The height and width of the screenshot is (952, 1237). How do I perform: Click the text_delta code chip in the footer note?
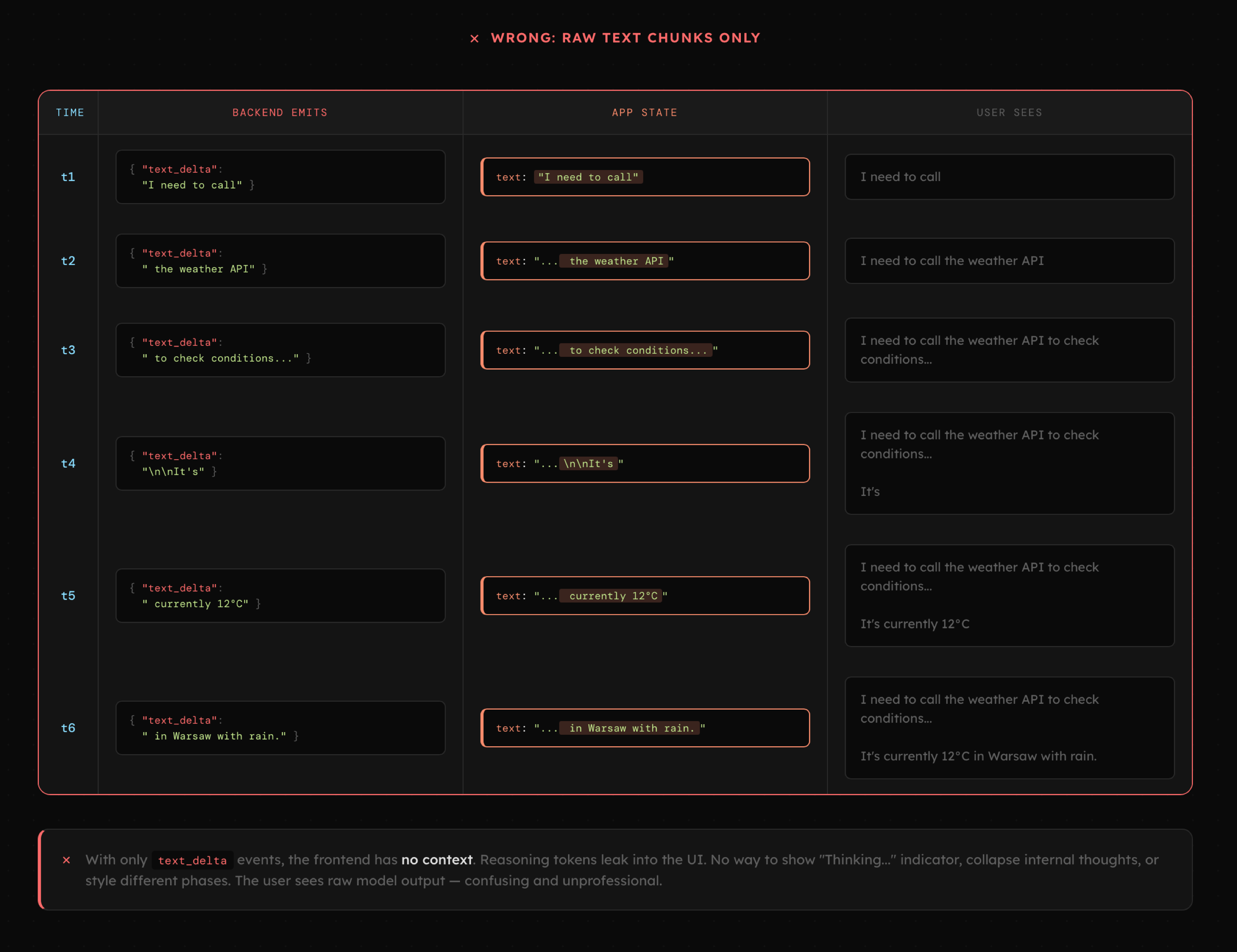coord(193,860)
